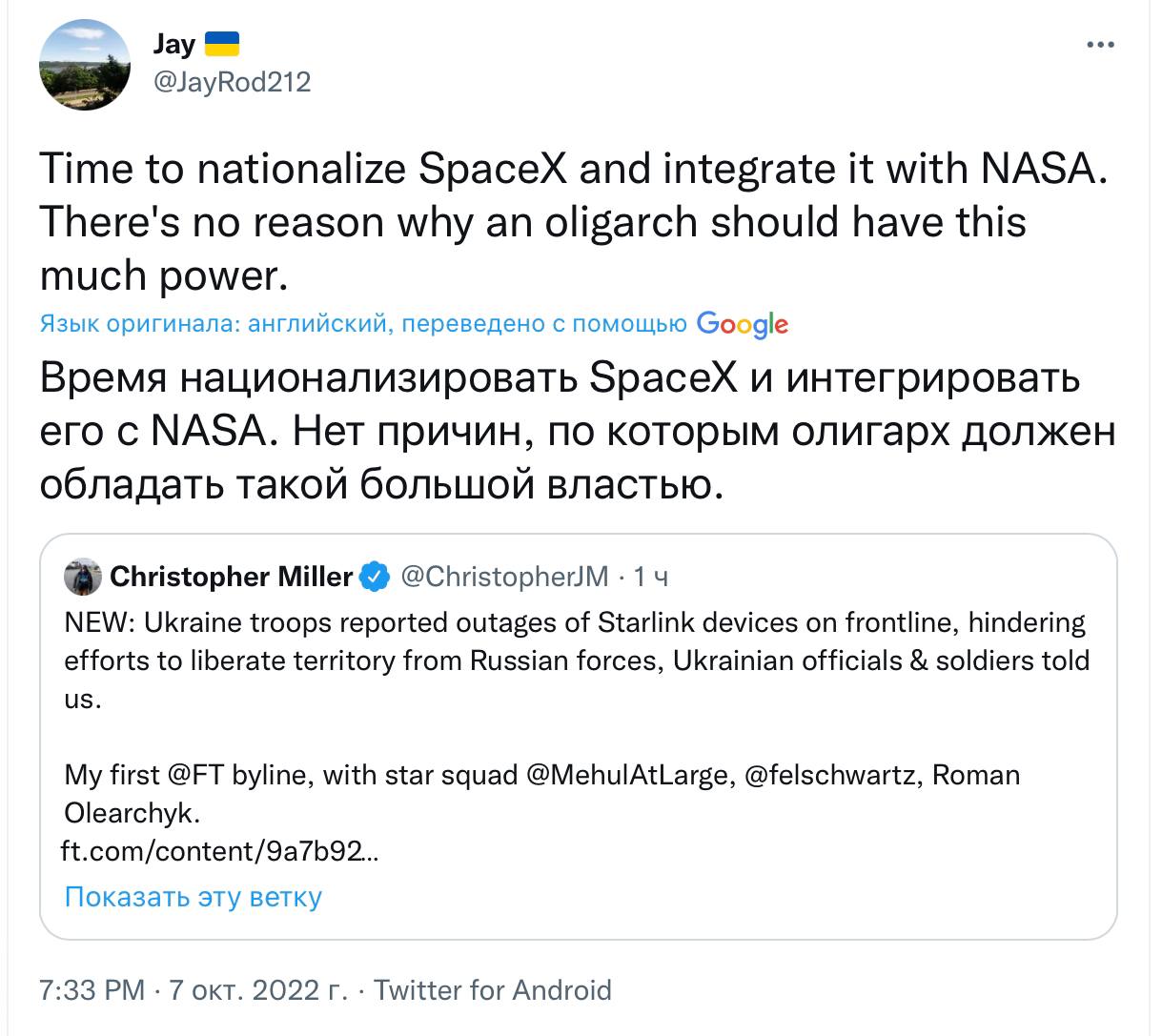Click 'Показать эту ветку' to show thread

point(194,897)
